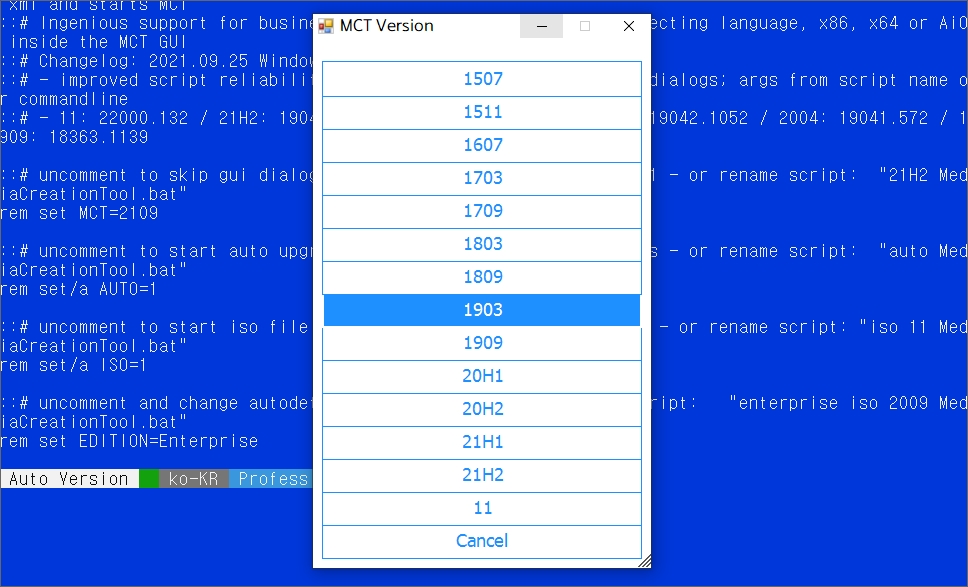
Task: Close the MCT Version dialog window
Action: [x=628, y=27]
